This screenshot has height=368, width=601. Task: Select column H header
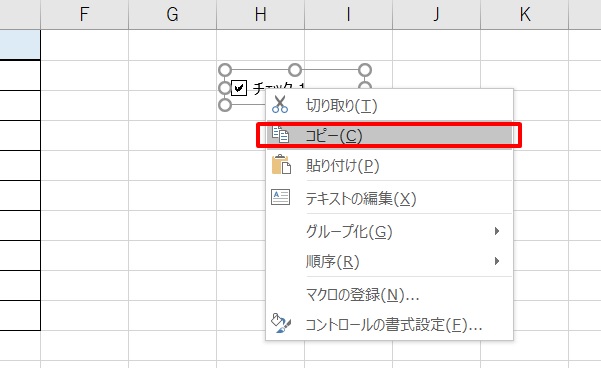pos(261,15)
